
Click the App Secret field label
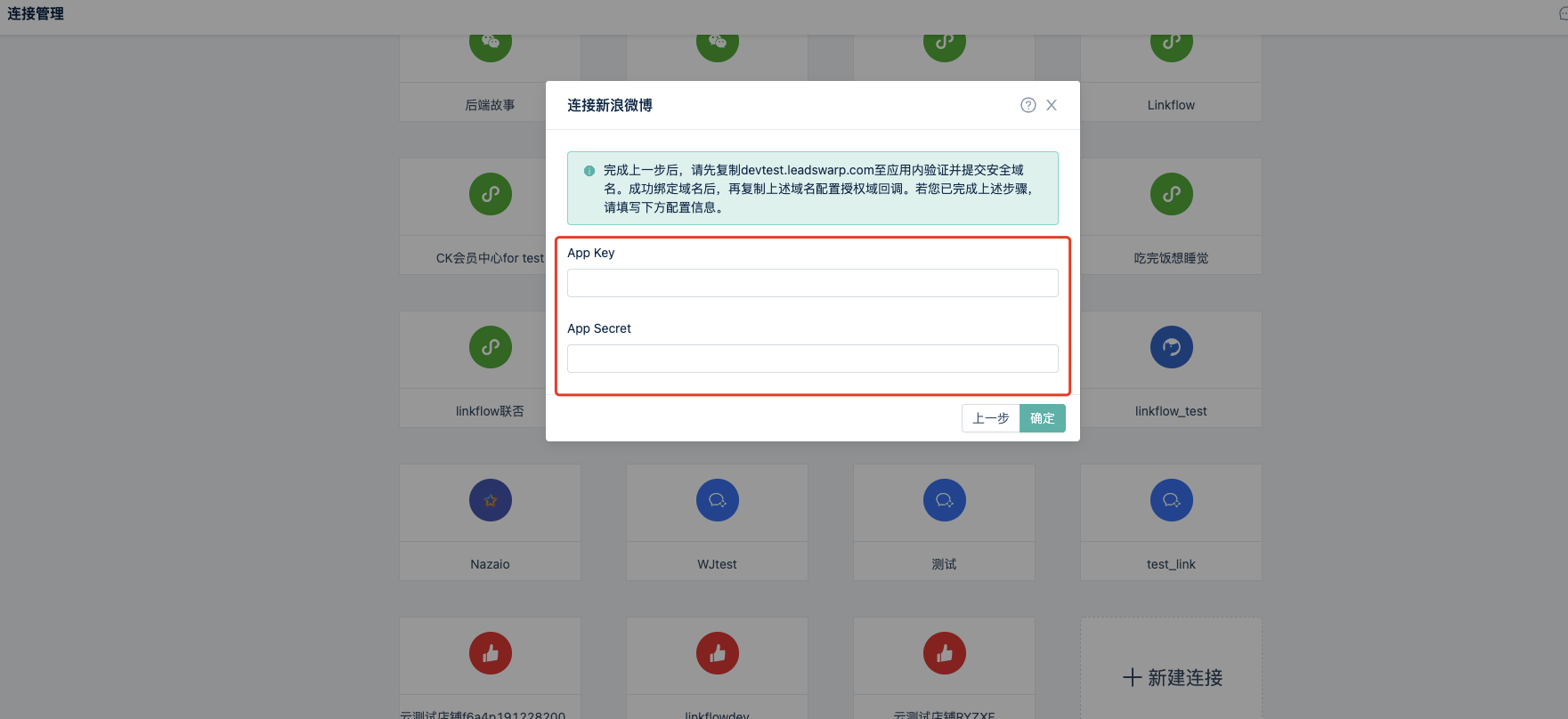point(599,328)
